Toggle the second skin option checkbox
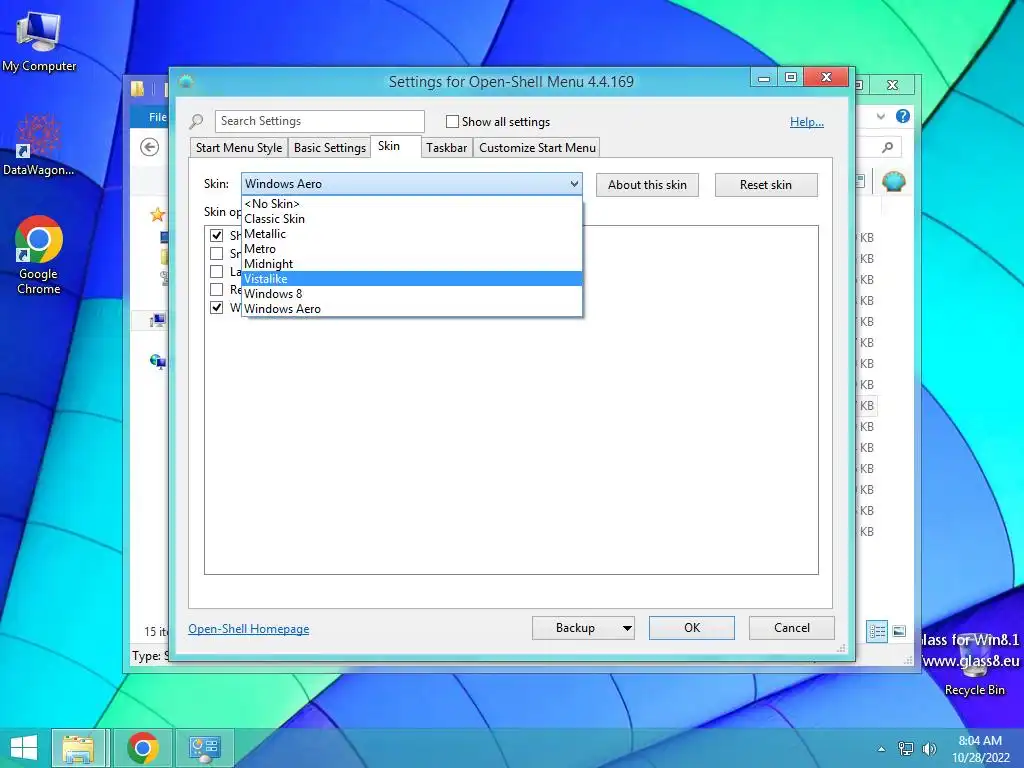Viewport: 1024px width, 768px height. point(216,253)
